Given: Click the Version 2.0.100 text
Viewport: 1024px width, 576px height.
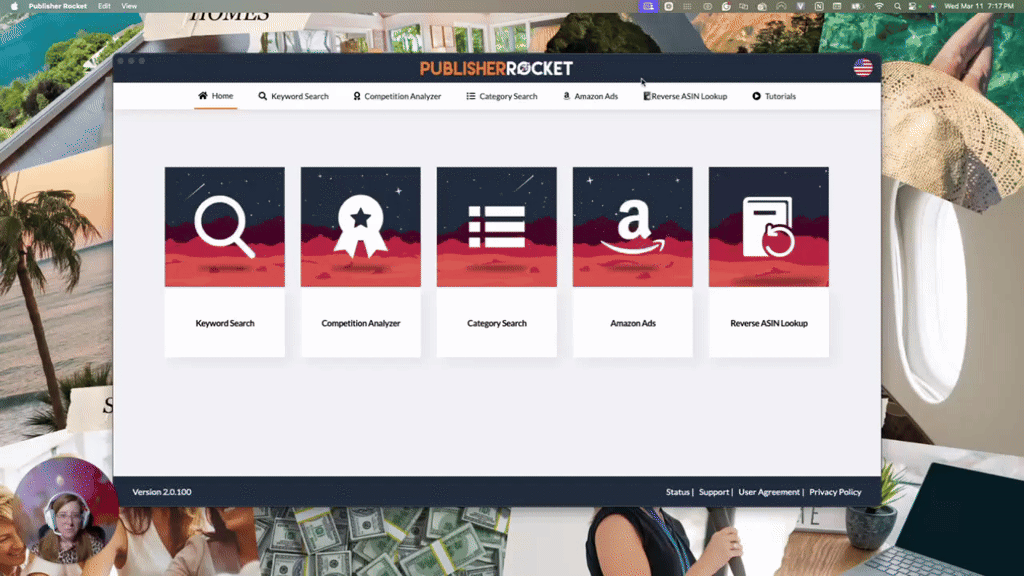Looking at the screenshot, I should (162, 492).
